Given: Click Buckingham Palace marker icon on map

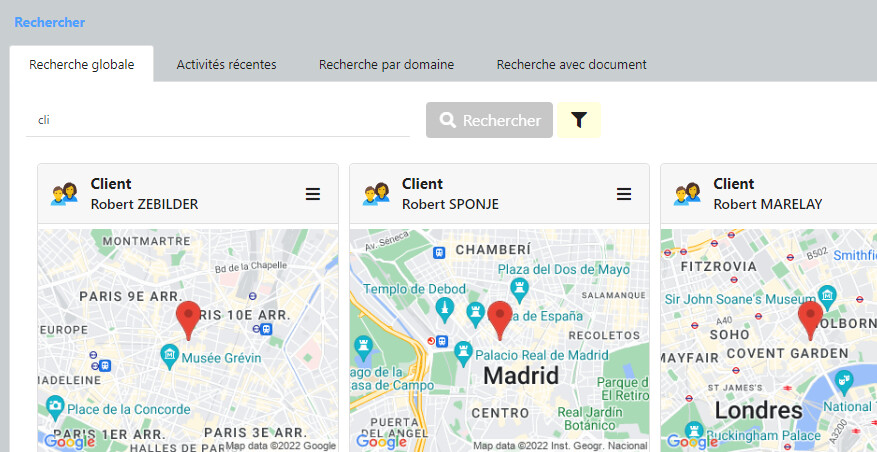Looking at the screenshot, I should 694,432.
